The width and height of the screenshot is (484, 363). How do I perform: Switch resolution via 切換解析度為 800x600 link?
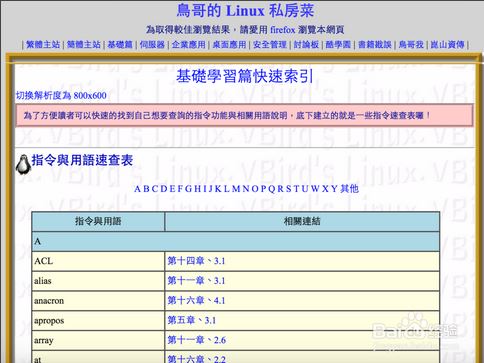[x=61, y=96]
